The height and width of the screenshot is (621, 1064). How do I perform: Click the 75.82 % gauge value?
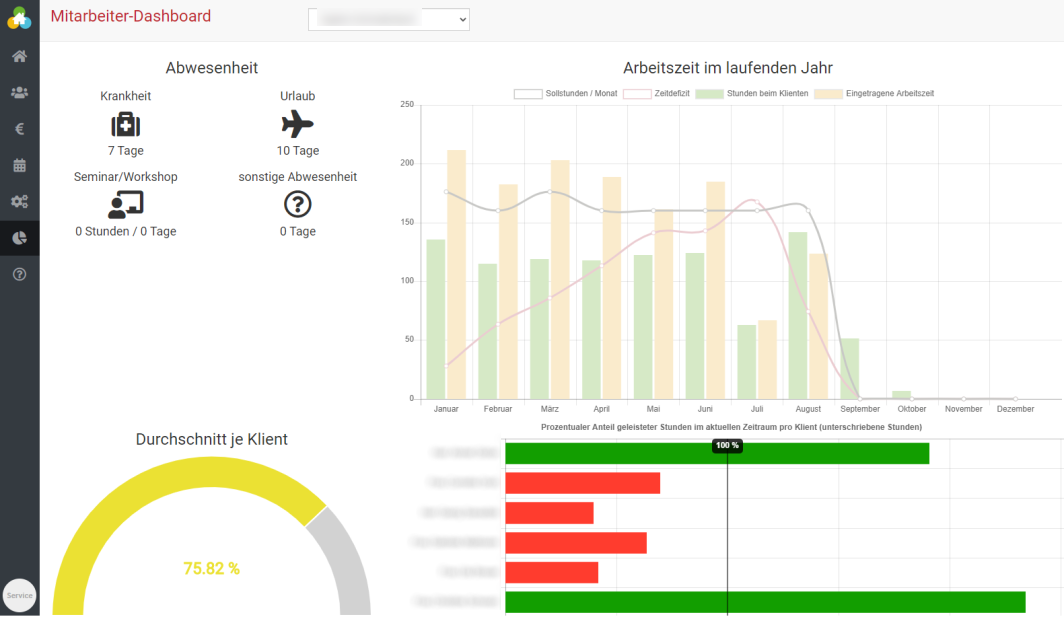(x=212, y=569)
